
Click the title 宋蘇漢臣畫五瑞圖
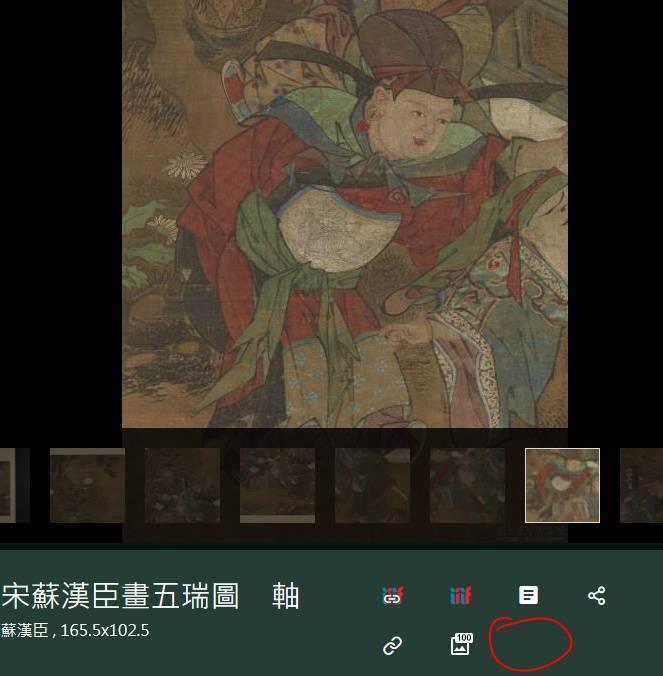120,597
